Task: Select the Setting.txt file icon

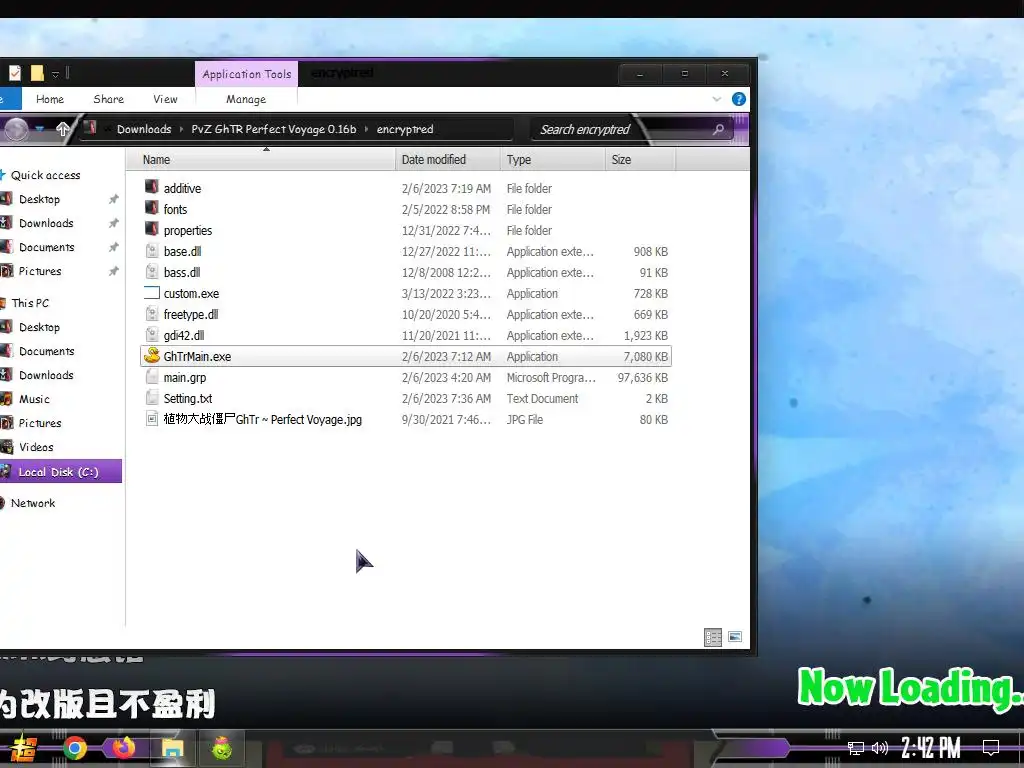Action: (x=152, y=398)
